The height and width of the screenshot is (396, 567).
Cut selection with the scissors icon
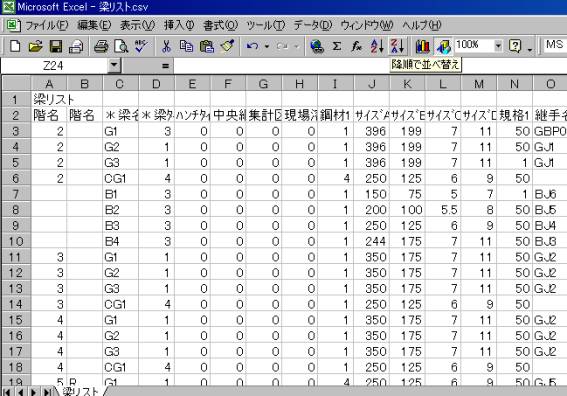coord(166,46)
